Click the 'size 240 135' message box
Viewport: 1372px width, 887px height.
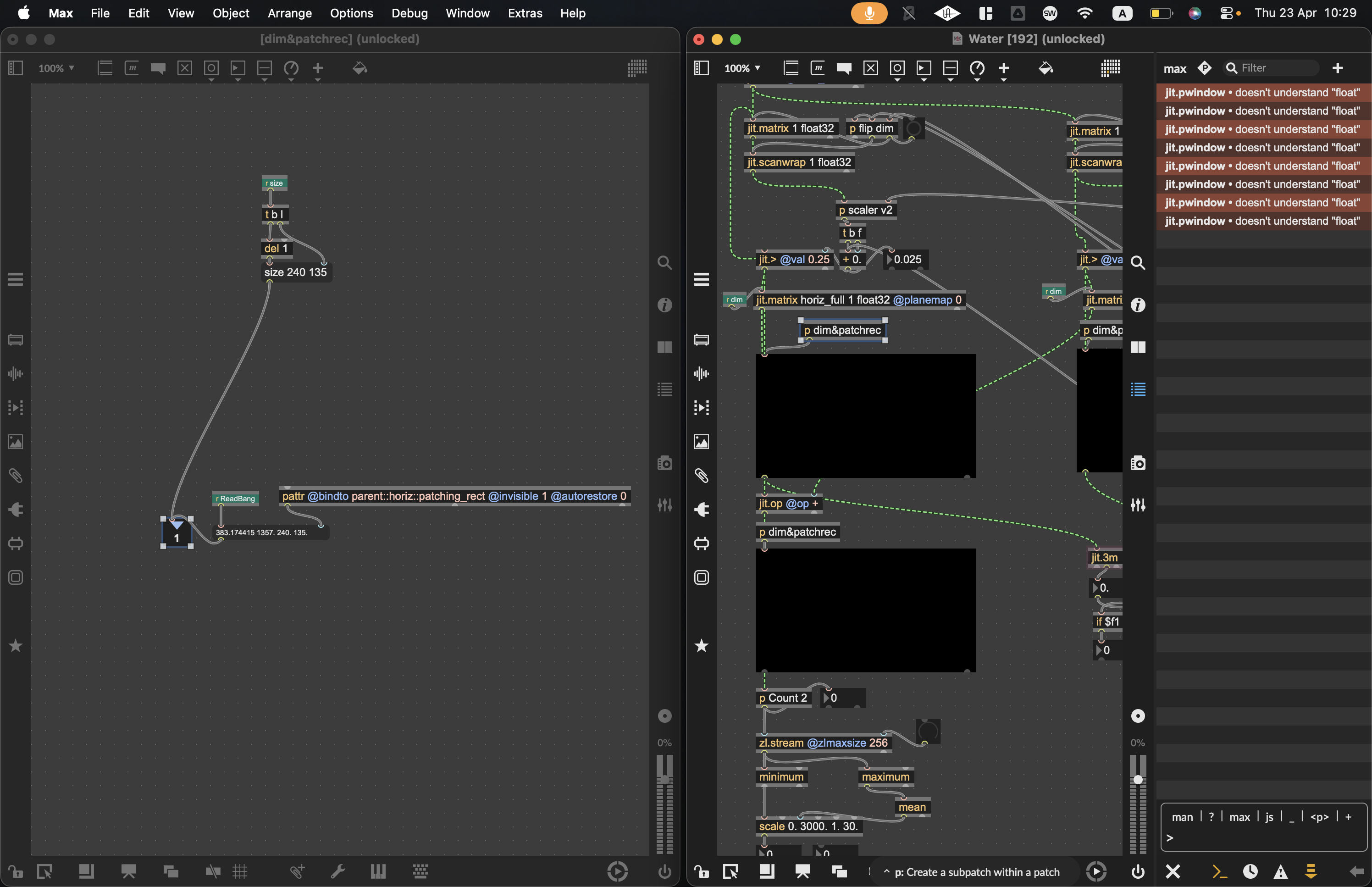[295, 272]
